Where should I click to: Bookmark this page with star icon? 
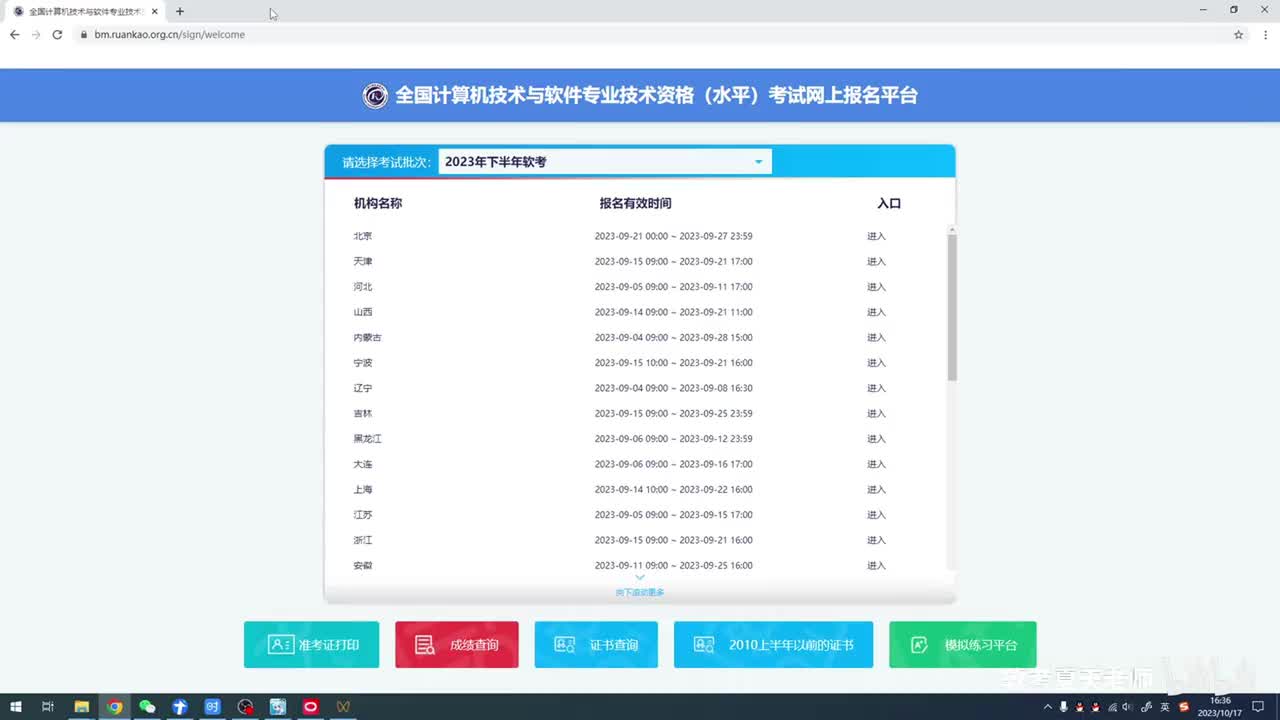pyautogui.click(x=1238, y=34)
